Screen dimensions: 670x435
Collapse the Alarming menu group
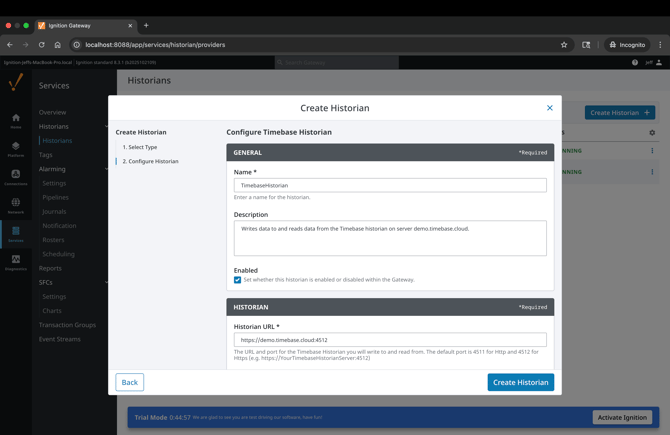pyautogui.click(x=106, y=169)
